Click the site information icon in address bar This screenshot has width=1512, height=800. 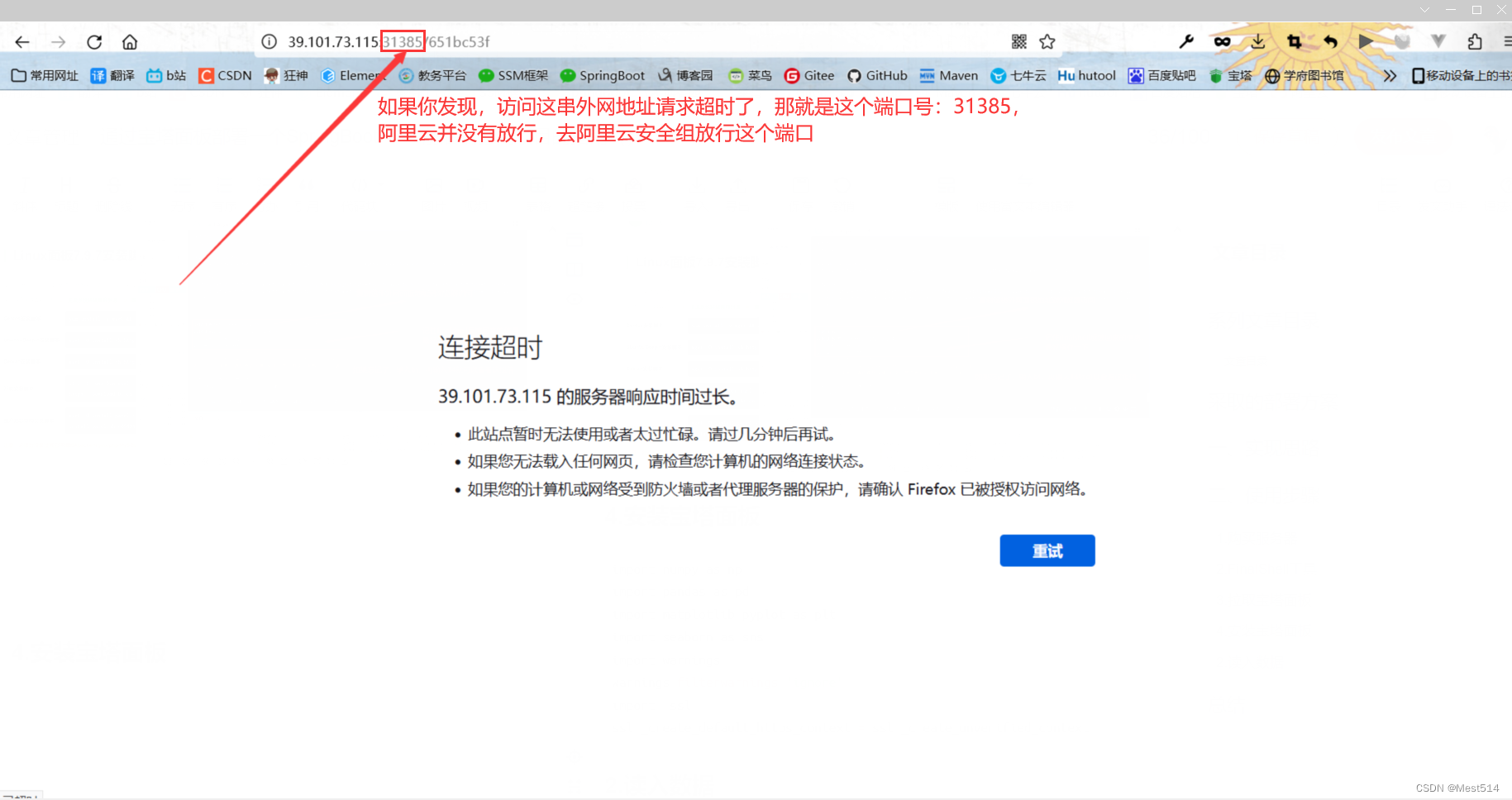269,41
